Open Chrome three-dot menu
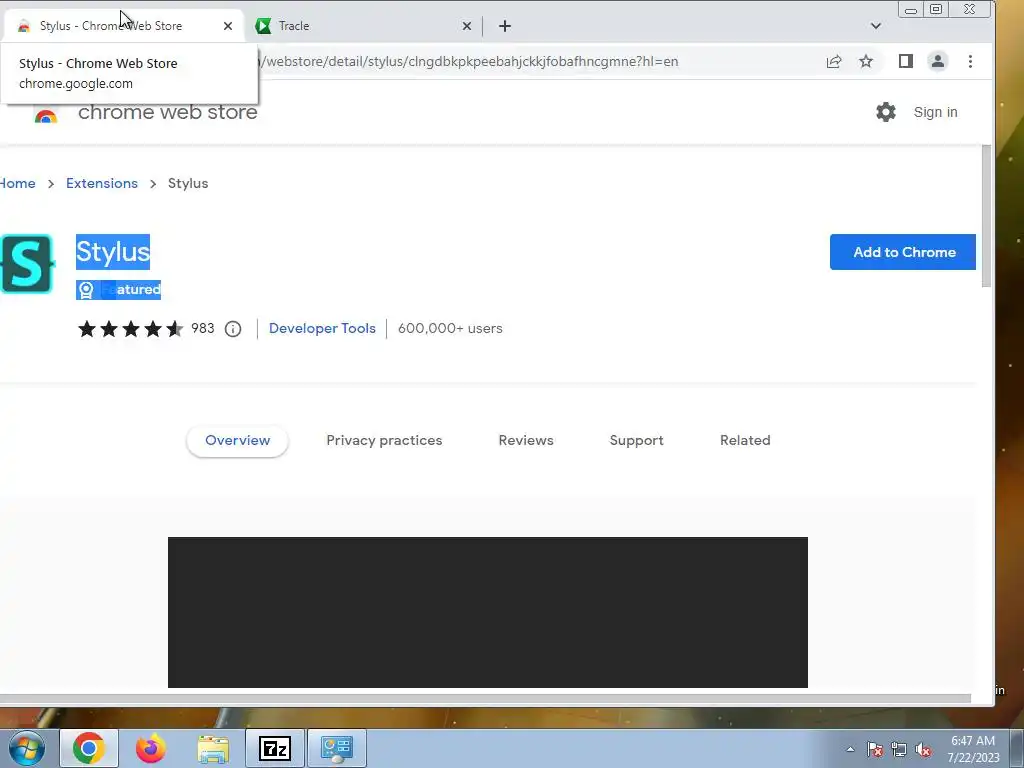Viewport: 1024px width, 768px height. [x=970, y=61]
